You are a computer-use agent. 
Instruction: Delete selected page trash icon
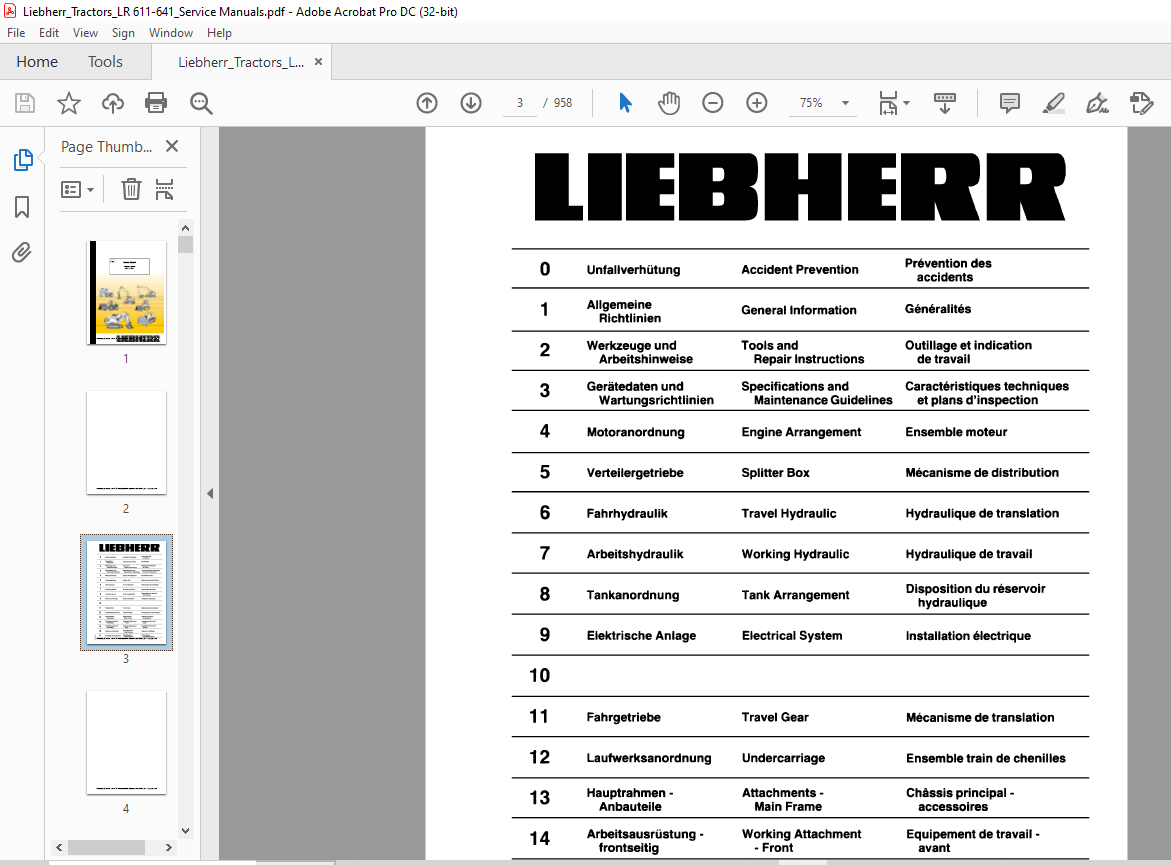coord(131,189)
